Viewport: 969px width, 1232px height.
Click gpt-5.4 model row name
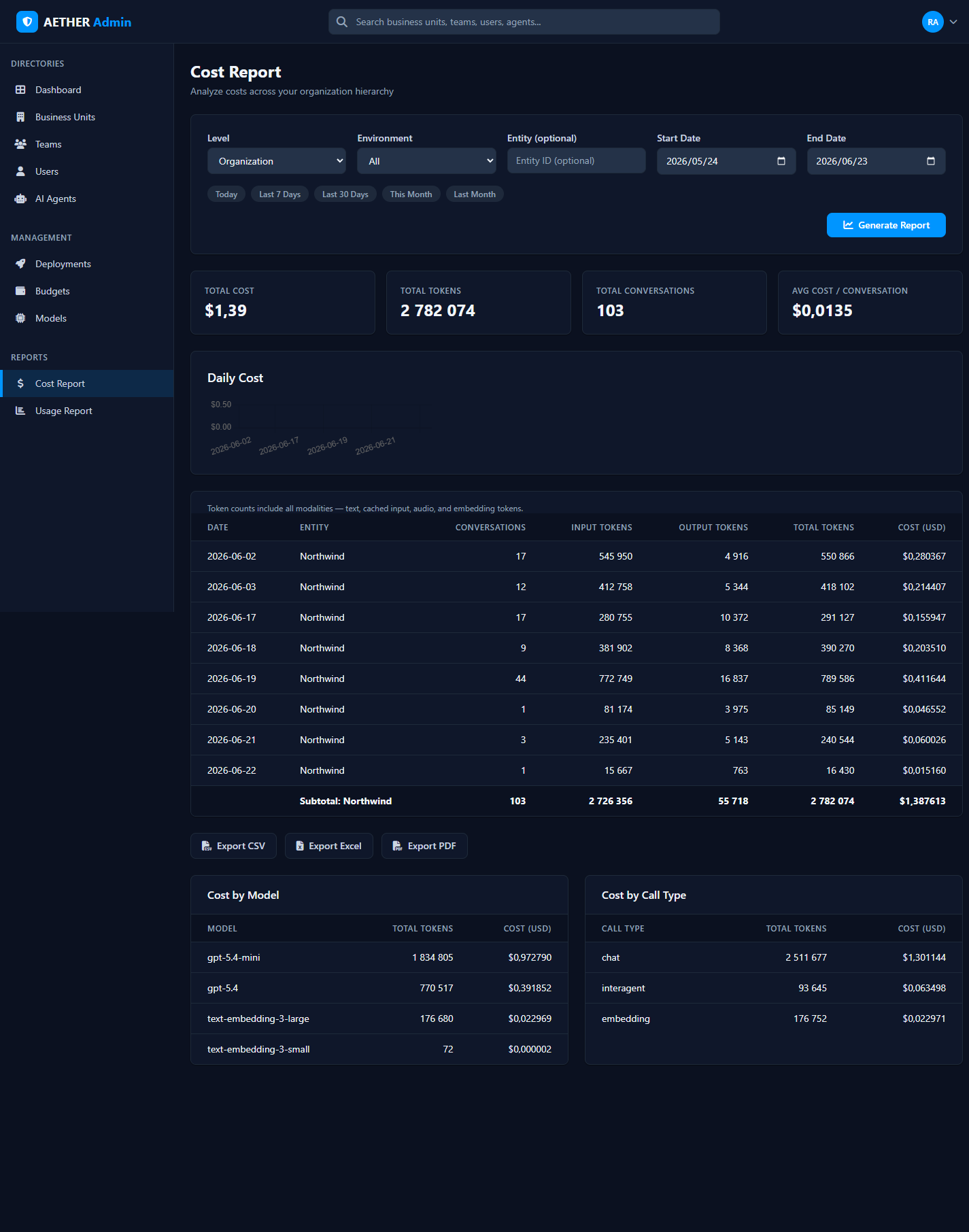click(x=222, y=988)
